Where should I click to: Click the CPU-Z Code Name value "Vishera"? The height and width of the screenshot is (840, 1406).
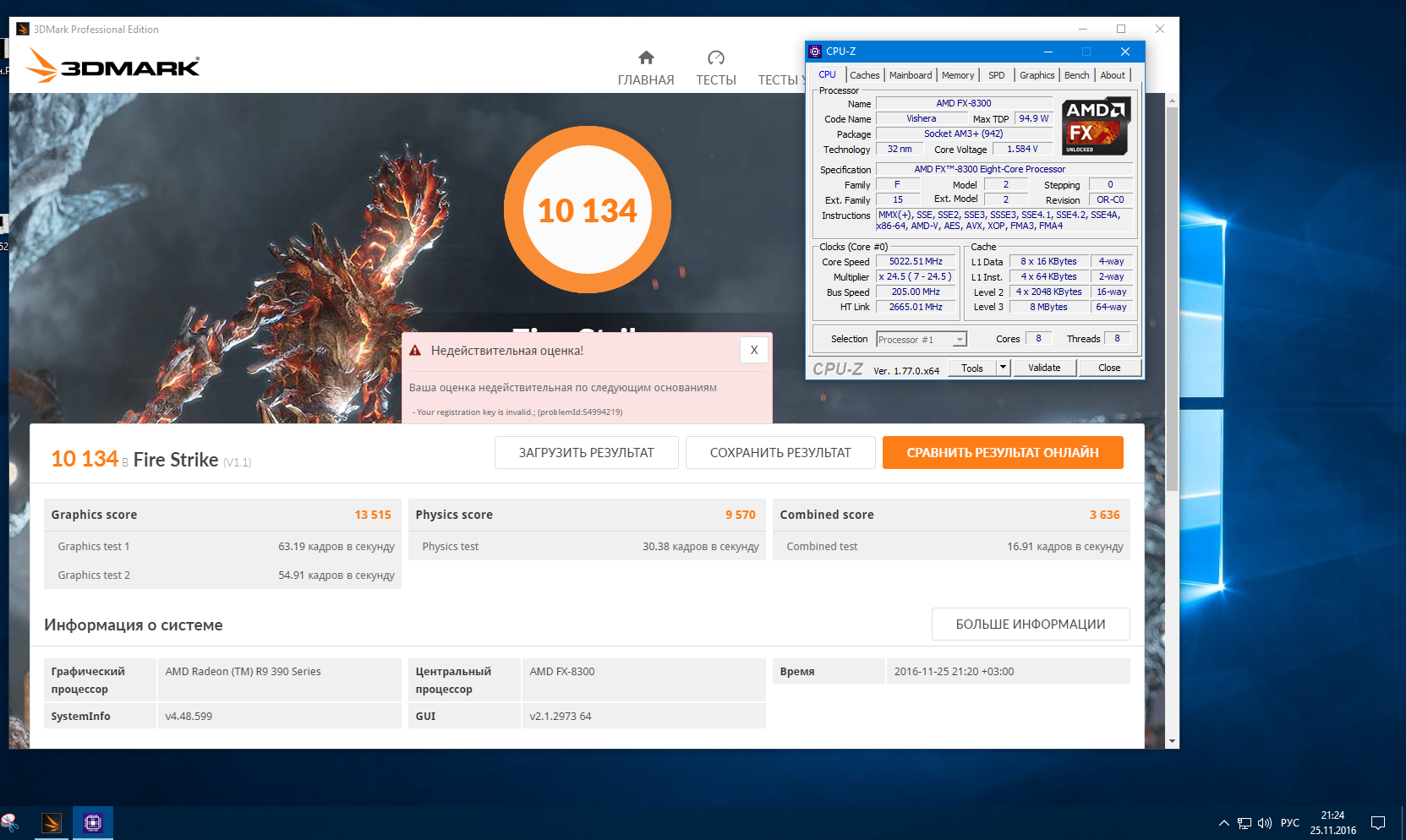tap(922, 119)
